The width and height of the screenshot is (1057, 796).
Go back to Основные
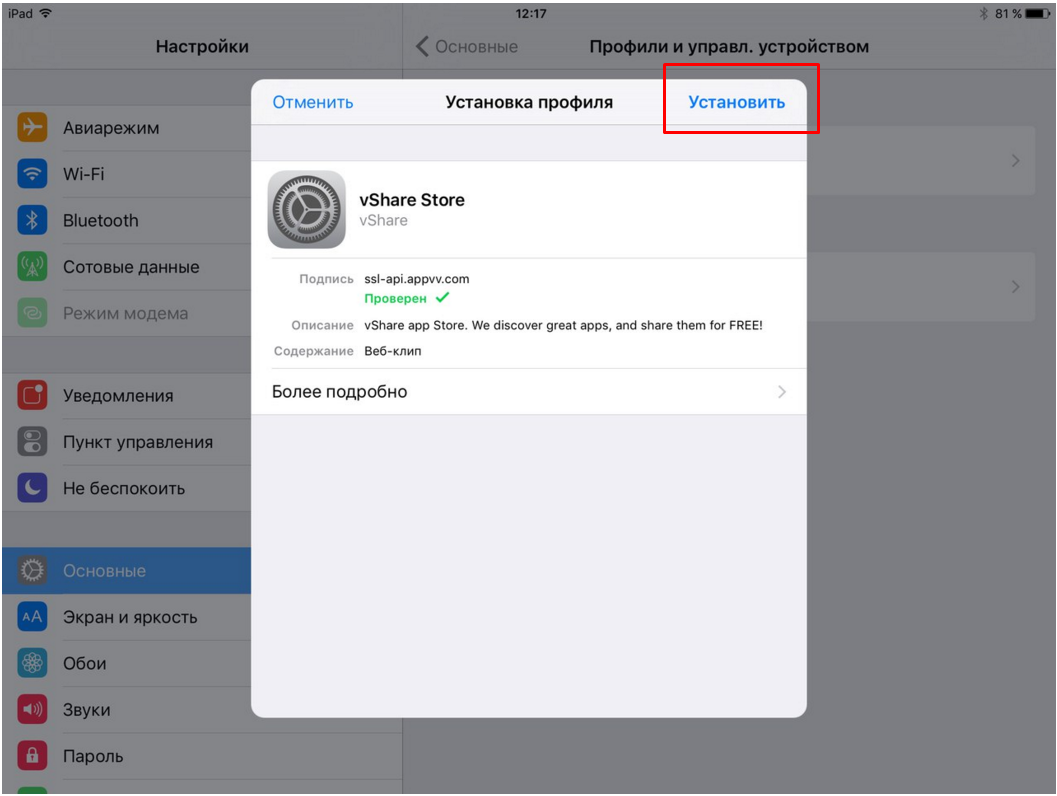[x=467, y=47]
